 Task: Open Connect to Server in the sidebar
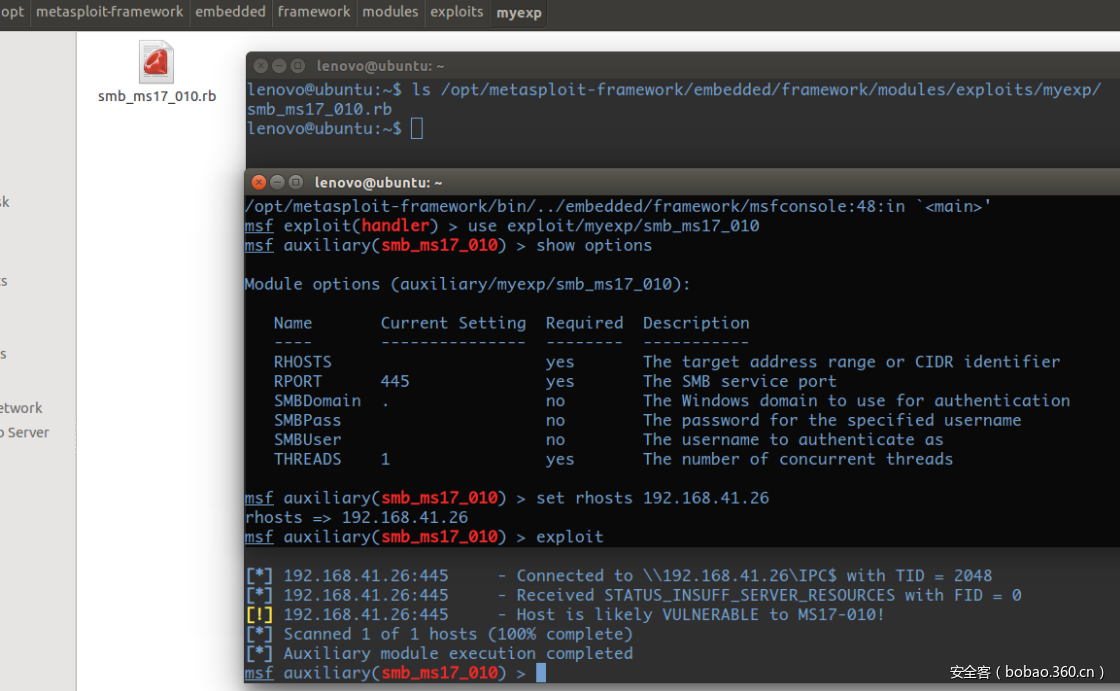point(24,432)
